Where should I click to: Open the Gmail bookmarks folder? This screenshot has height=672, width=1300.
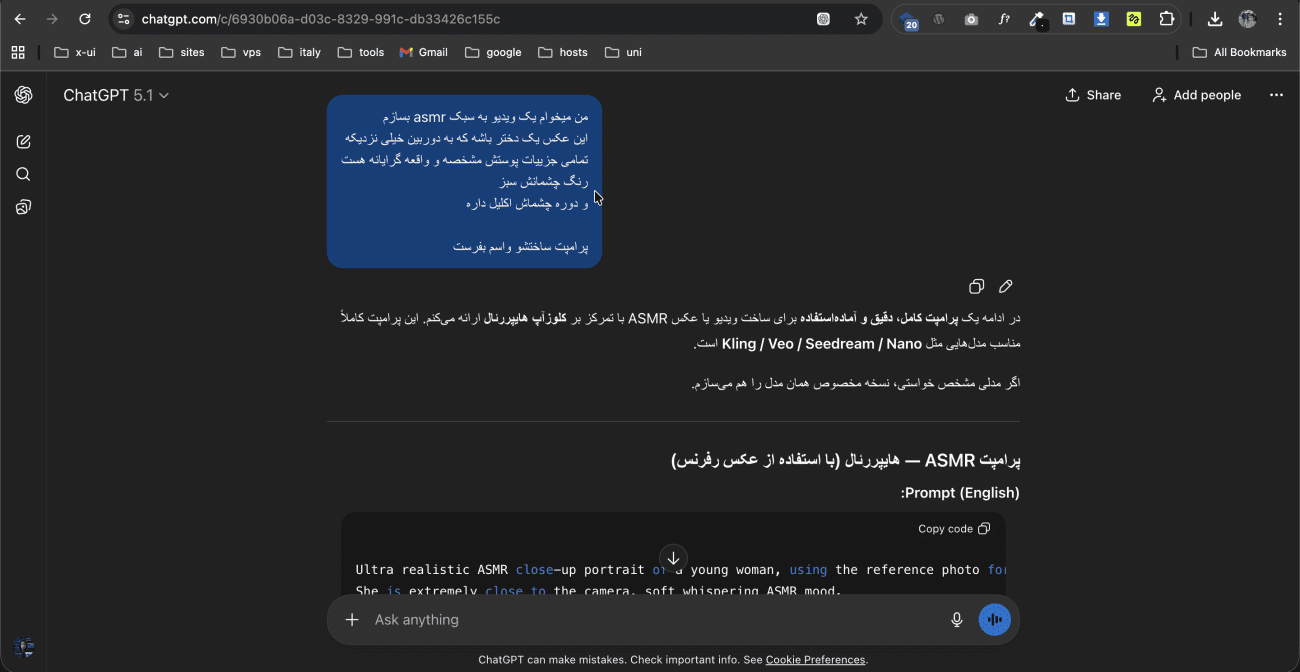[x=423, y=51]
